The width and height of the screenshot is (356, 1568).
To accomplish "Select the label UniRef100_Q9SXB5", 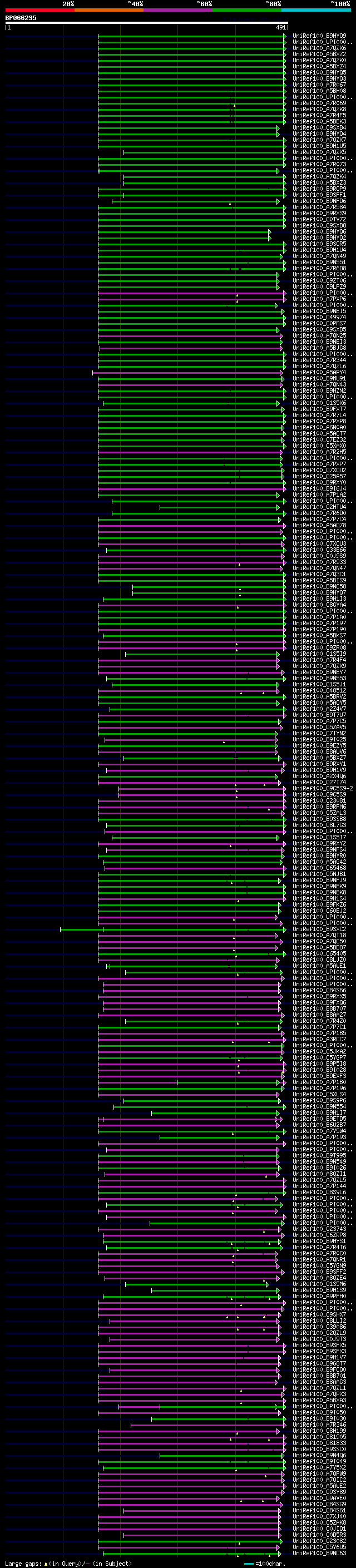I will coord(319,329).
